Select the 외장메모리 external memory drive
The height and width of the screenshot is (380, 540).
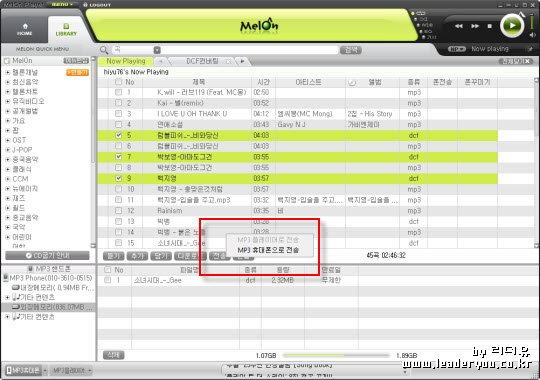coord(53,307)
